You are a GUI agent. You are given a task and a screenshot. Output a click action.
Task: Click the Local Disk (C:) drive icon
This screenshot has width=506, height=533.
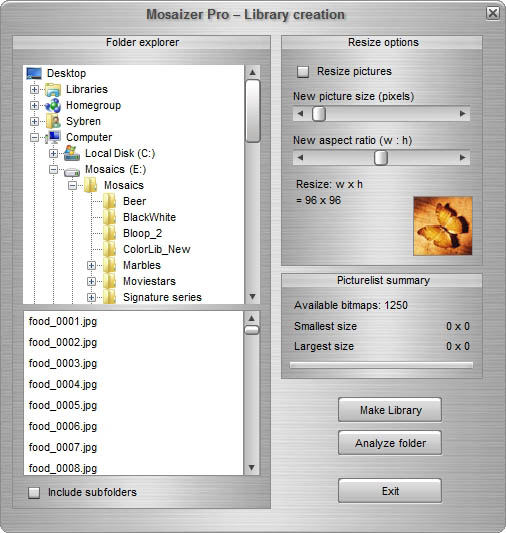point(72,153)
